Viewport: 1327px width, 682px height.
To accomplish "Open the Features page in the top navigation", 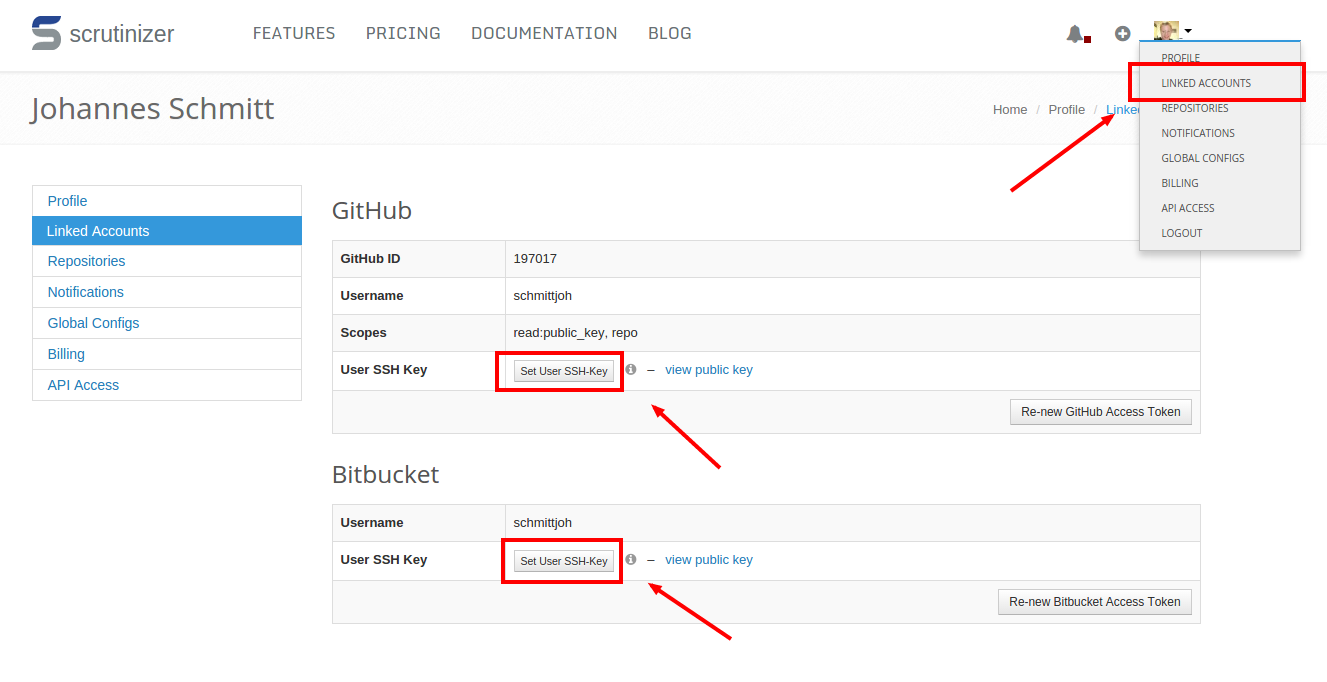I will tap(294, 33).
